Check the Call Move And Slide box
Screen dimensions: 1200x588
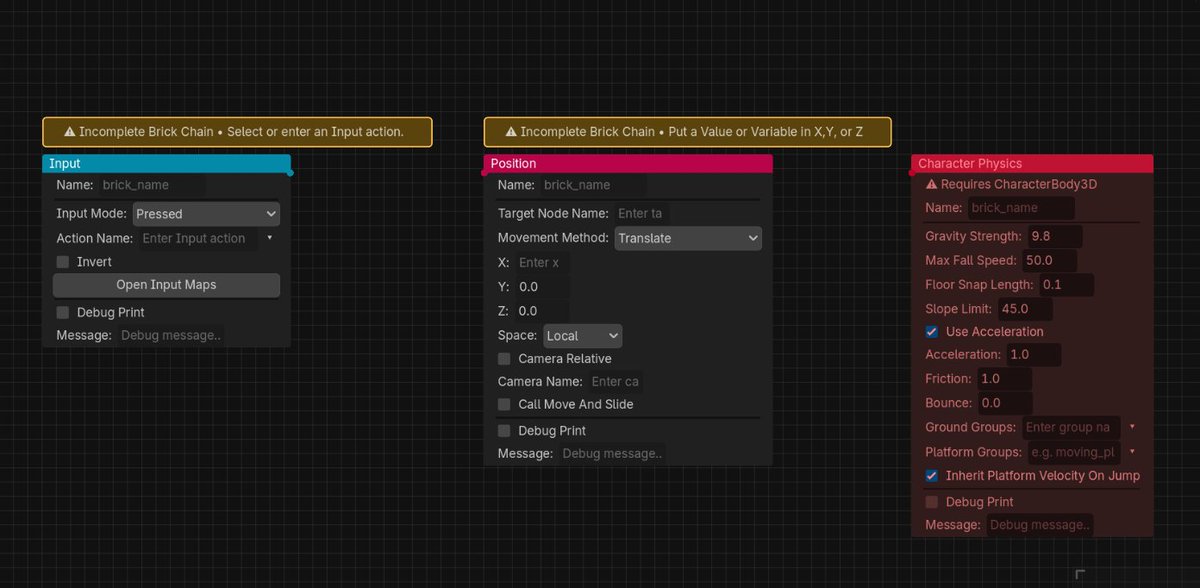(504, 405)
